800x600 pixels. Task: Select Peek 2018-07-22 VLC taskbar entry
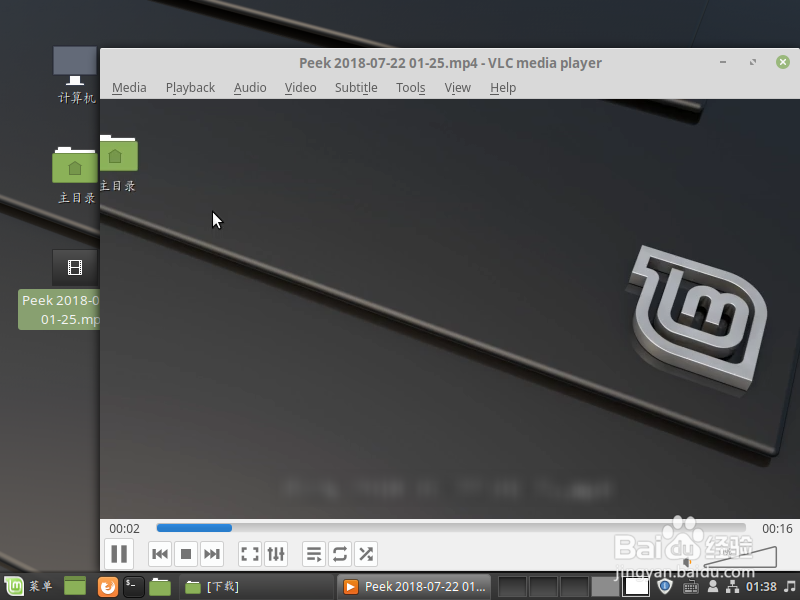[414, 587]
